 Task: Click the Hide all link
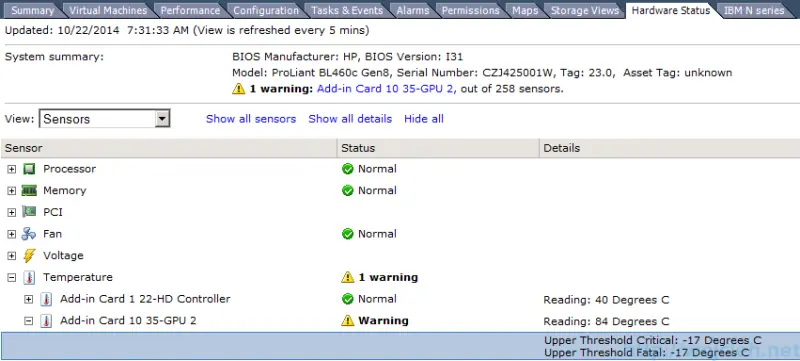423,119
